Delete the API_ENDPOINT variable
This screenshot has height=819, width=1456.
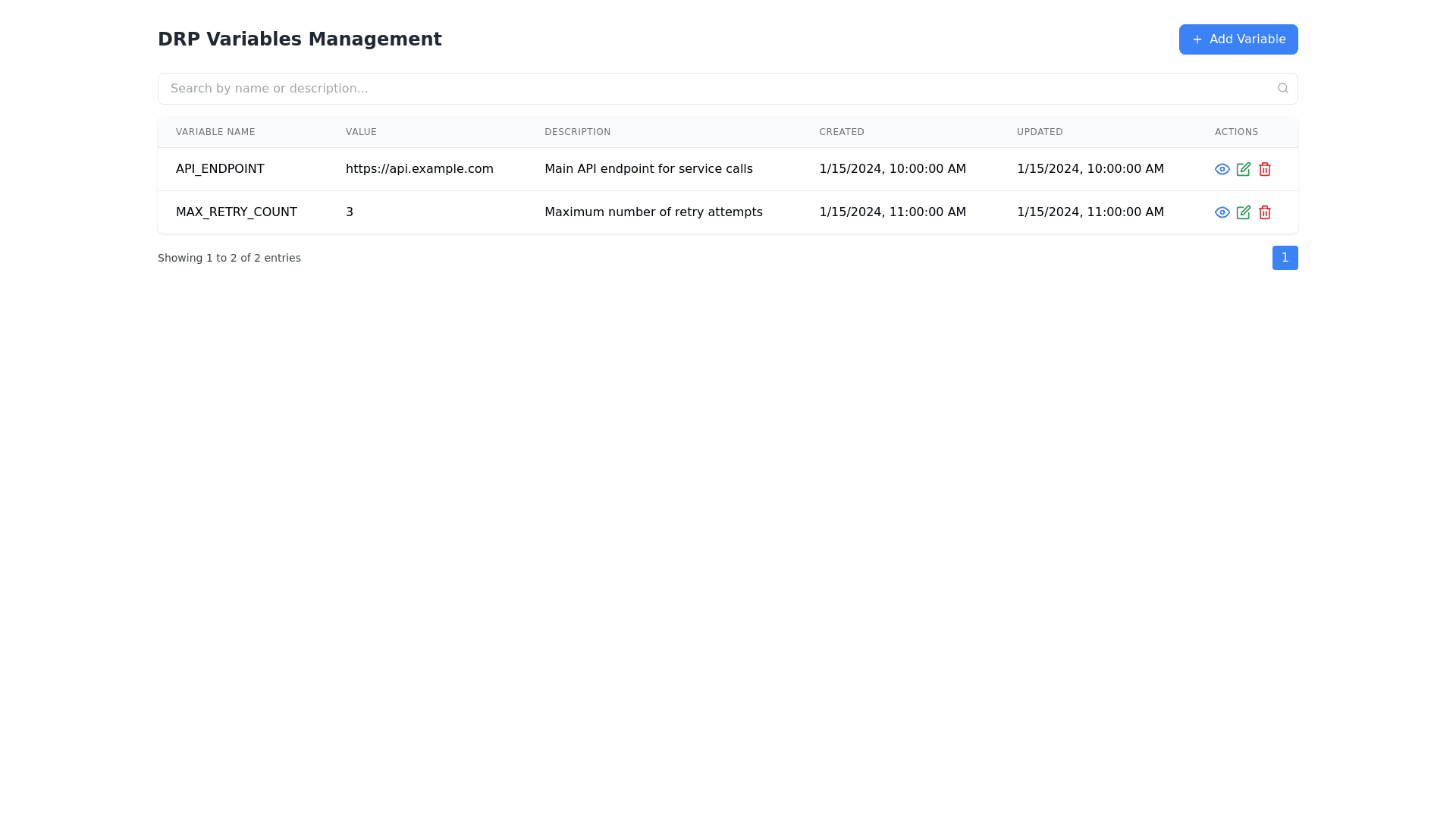tap(1264, 169)
